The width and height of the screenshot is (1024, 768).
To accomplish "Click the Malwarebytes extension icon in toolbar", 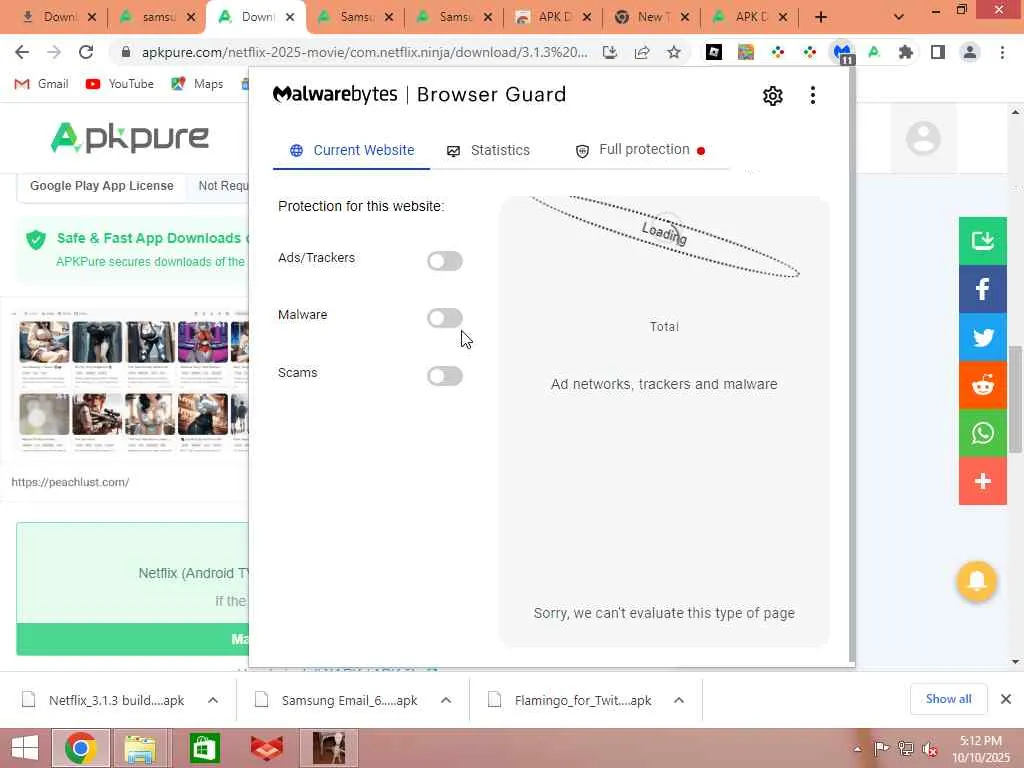I will coord(842,52).
